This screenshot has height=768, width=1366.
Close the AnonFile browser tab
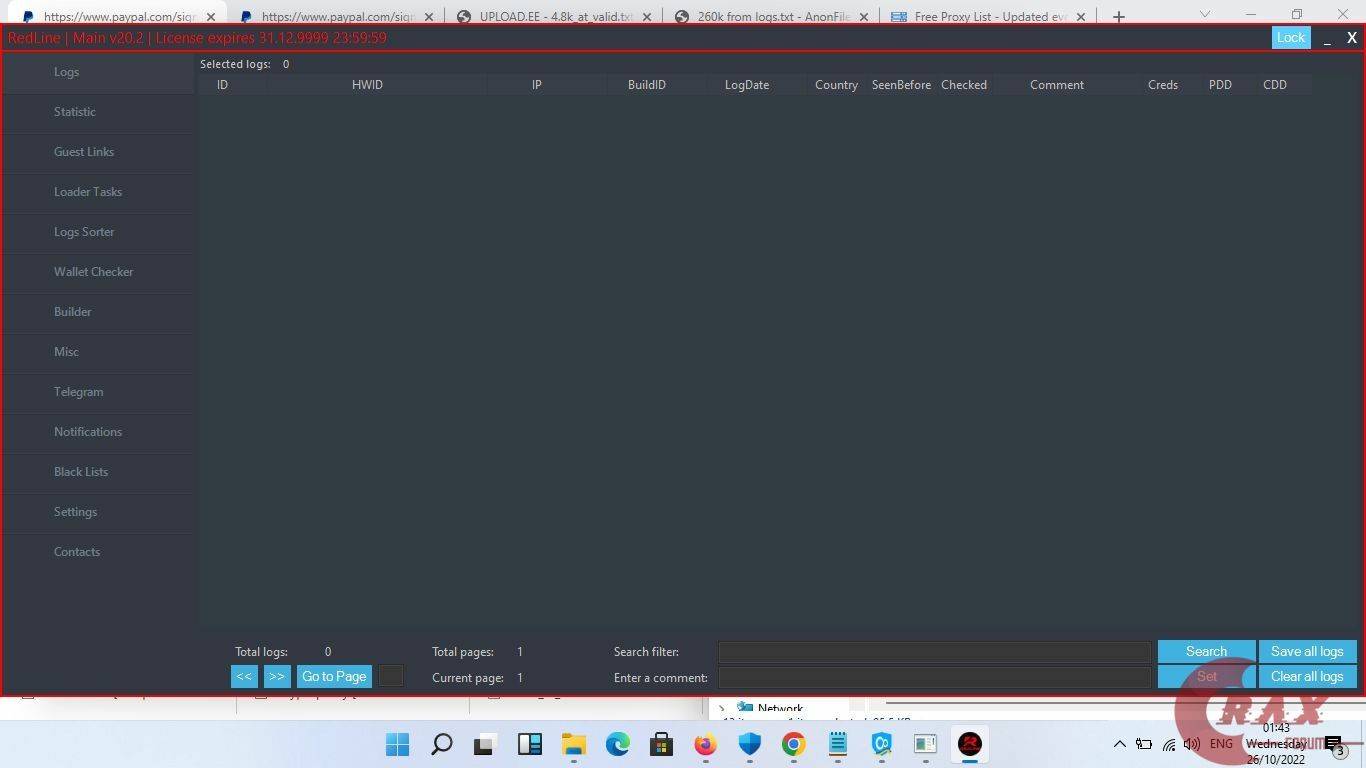[x=863, y=17]
